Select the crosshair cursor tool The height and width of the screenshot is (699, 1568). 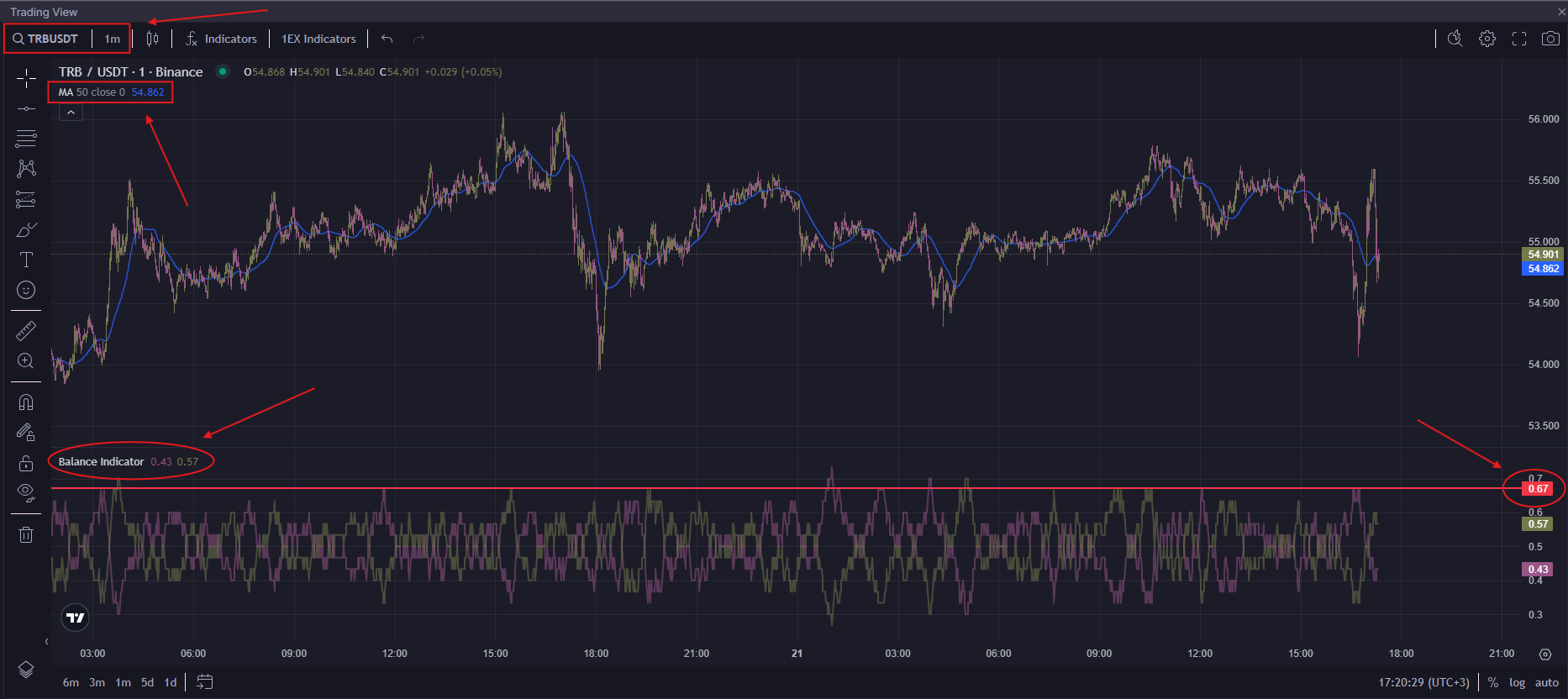26,79
